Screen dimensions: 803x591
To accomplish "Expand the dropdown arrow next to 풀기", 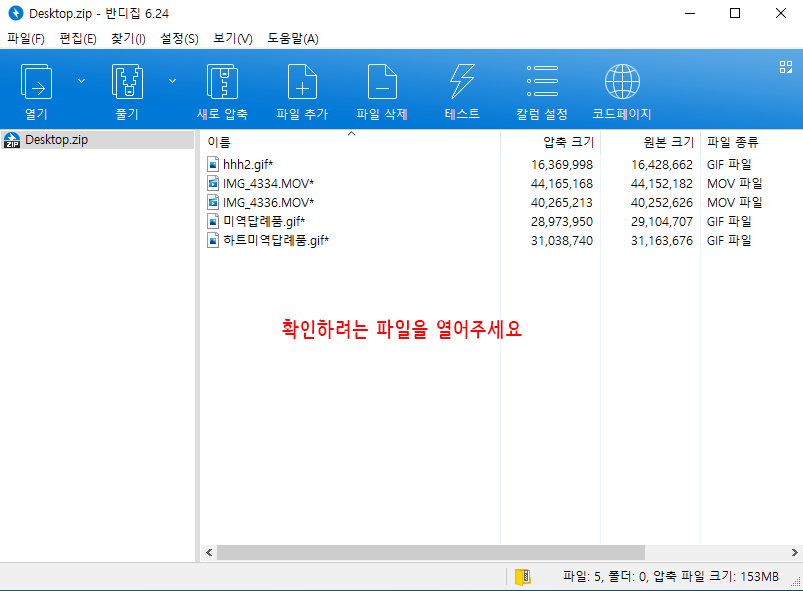I will pos(173,81).
